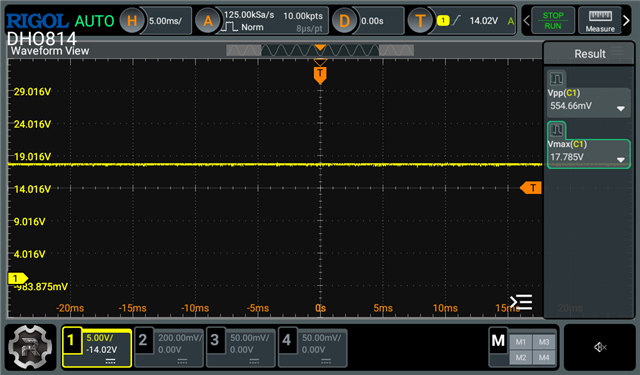Click the channel 1 DC coupling icon

coord(110,361)
